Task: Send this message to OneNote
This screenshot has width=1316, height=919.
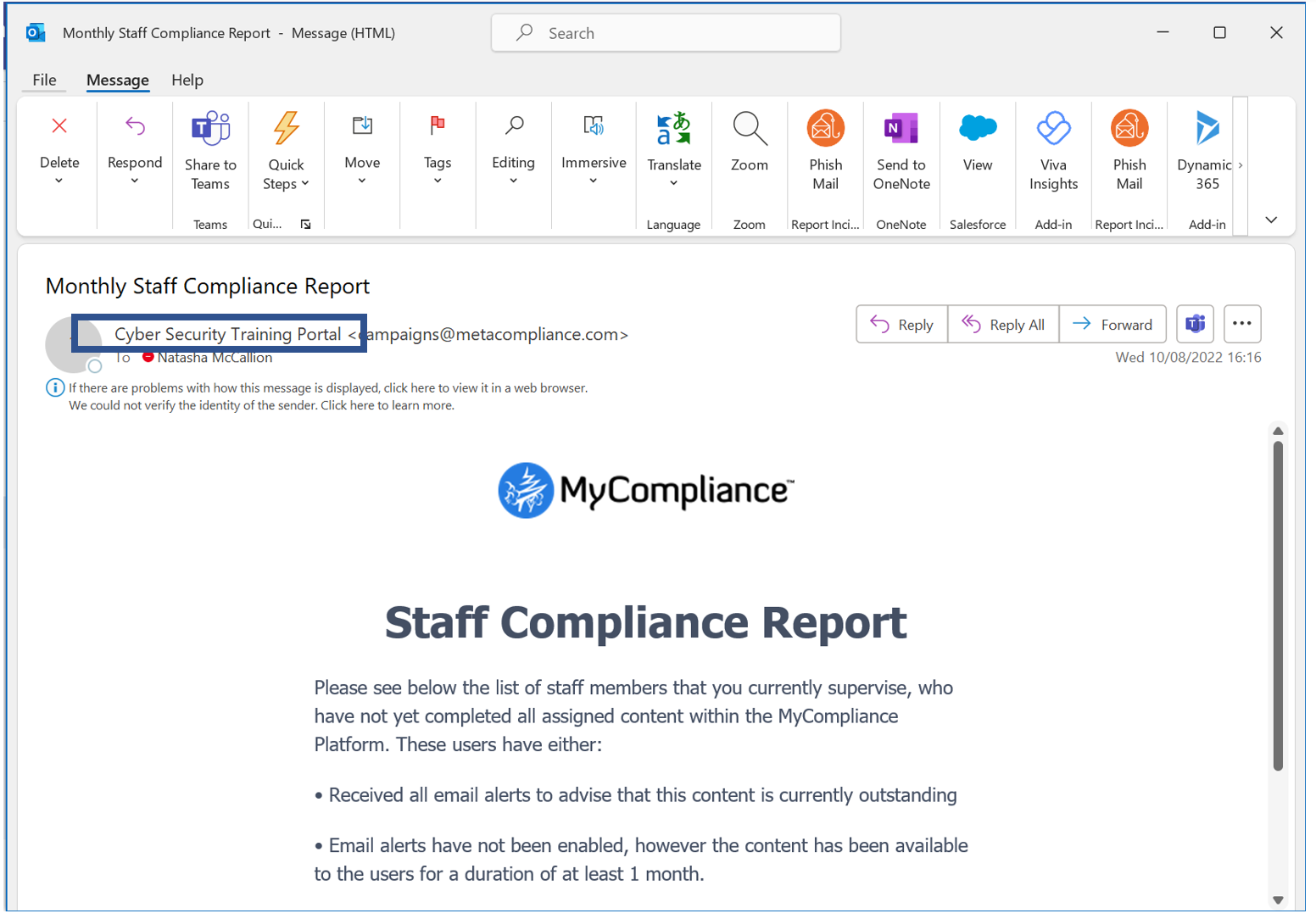Action: tap(901, 151)
